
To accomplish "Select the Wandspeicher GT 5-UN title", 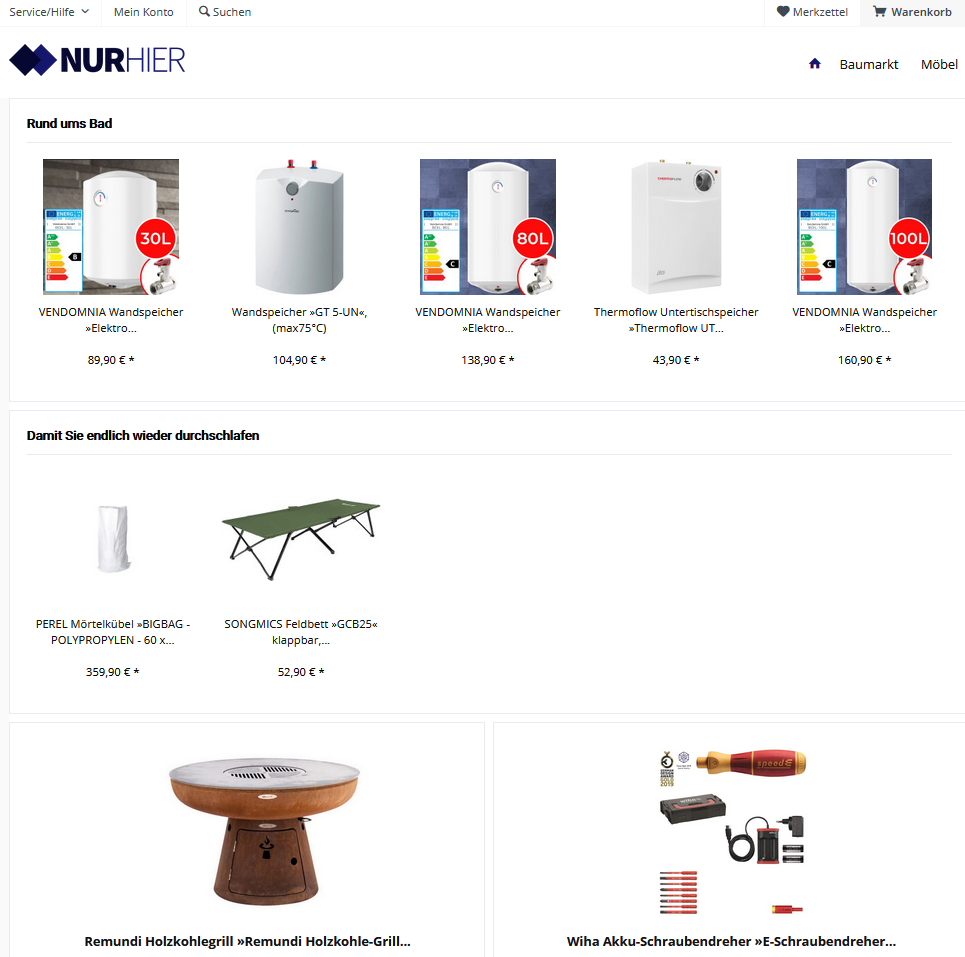I will tap(299, 320).
